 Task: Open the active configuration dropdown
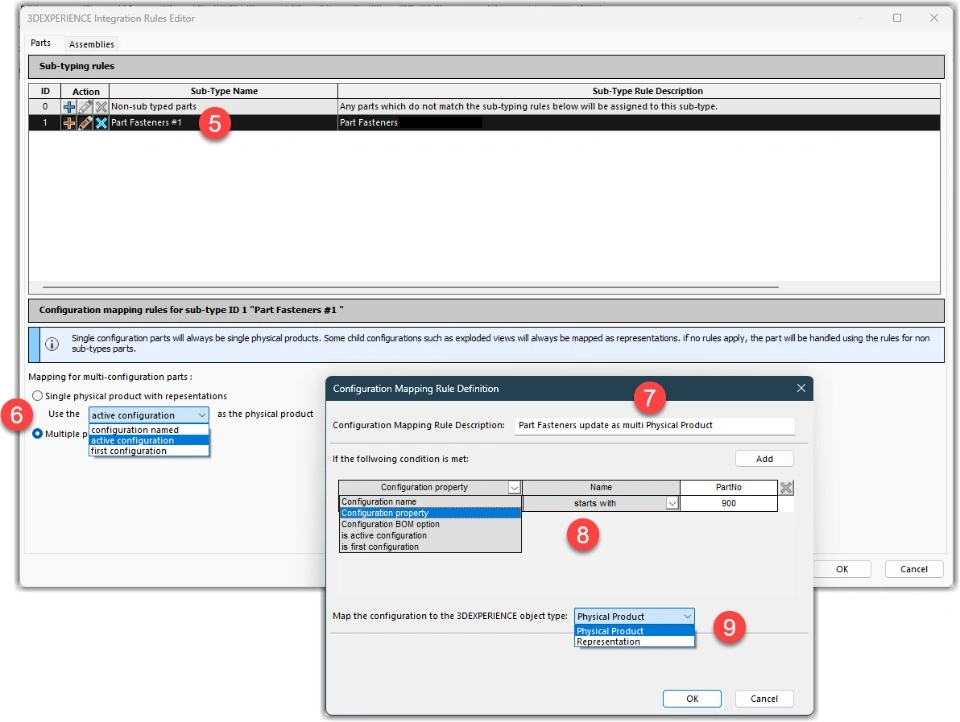click(x=149, y=415)
